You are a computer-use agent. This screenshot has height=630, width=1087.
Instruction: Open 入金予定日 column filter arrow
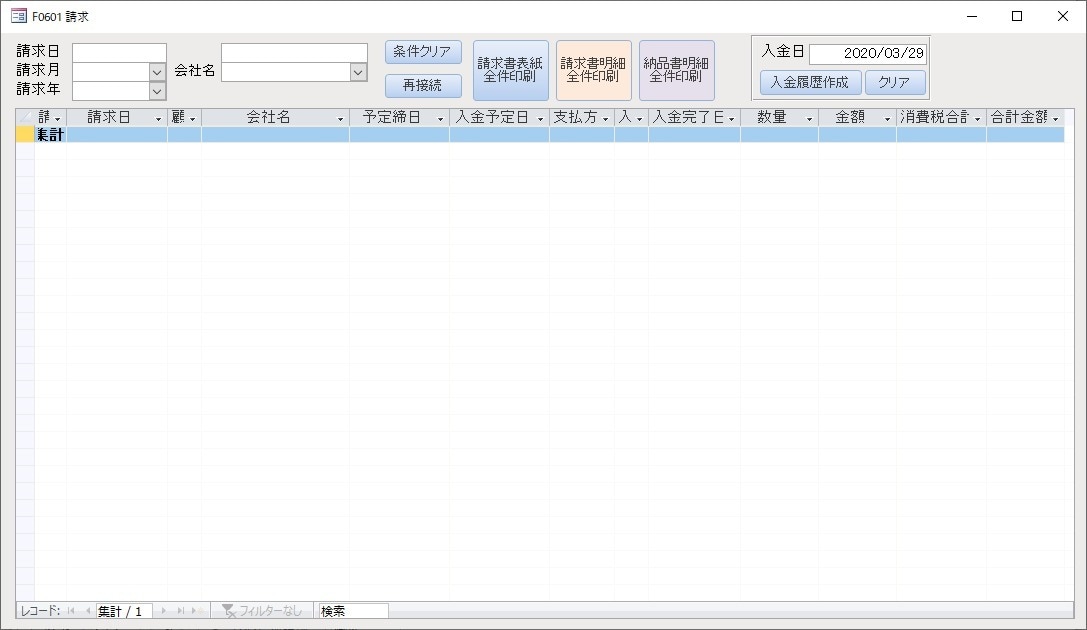pos(541,119)
